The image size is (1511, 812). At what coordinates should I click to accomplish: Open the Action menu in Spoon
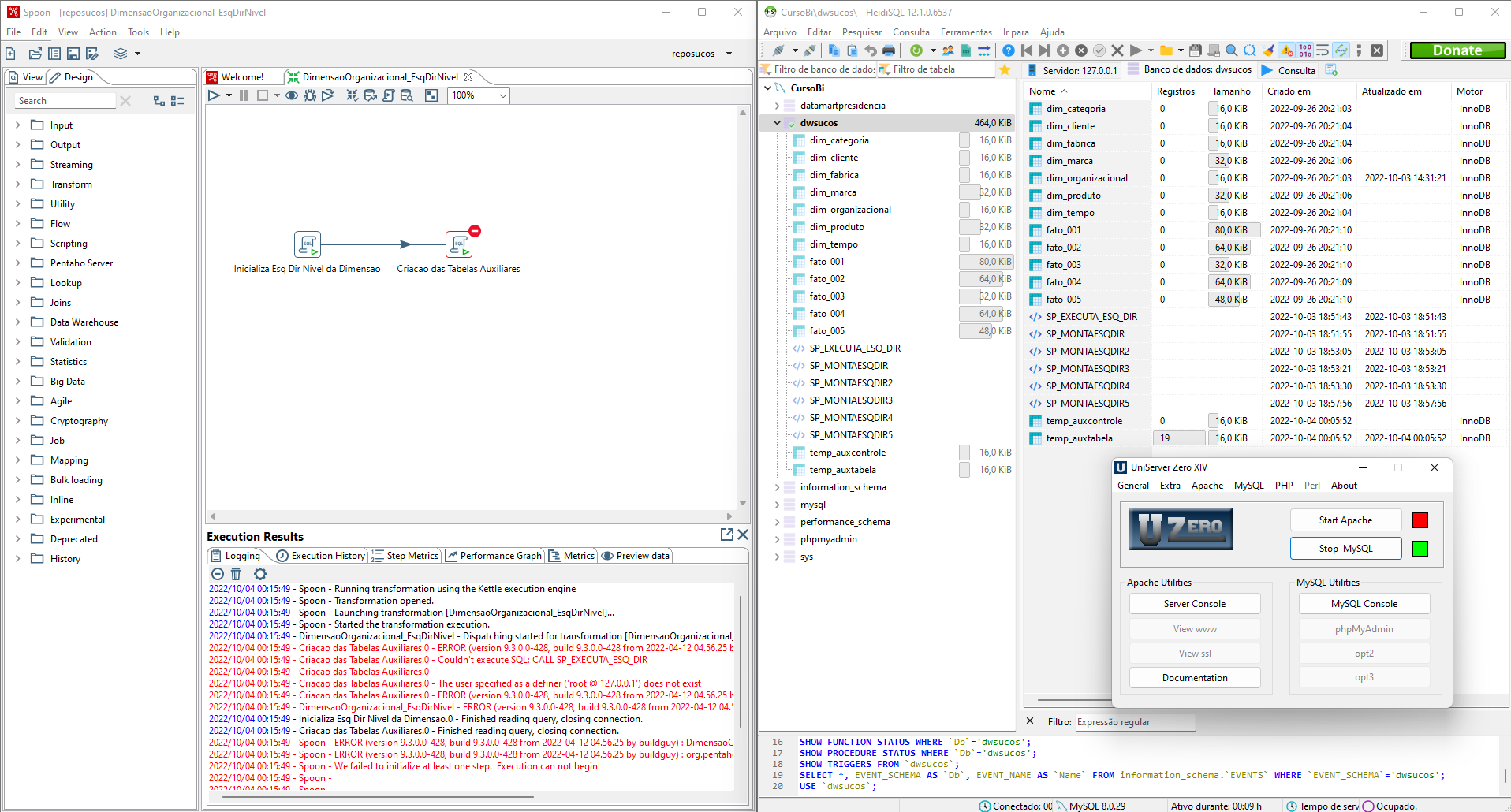point(103,32)
